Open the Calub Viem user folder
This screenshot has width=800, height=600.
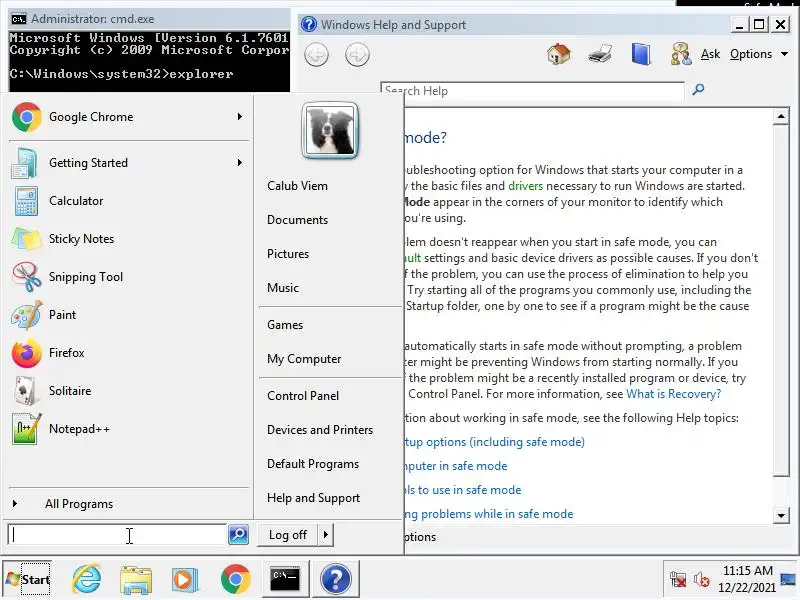click(297, 186)
